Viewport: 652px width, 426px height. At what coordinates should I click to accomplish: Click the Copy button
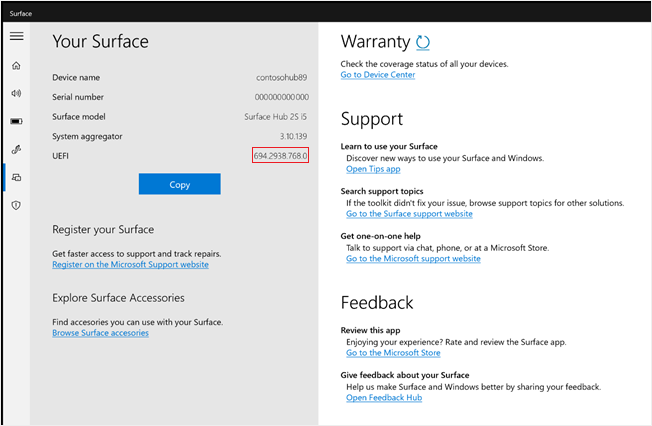(x=179, y=184)
